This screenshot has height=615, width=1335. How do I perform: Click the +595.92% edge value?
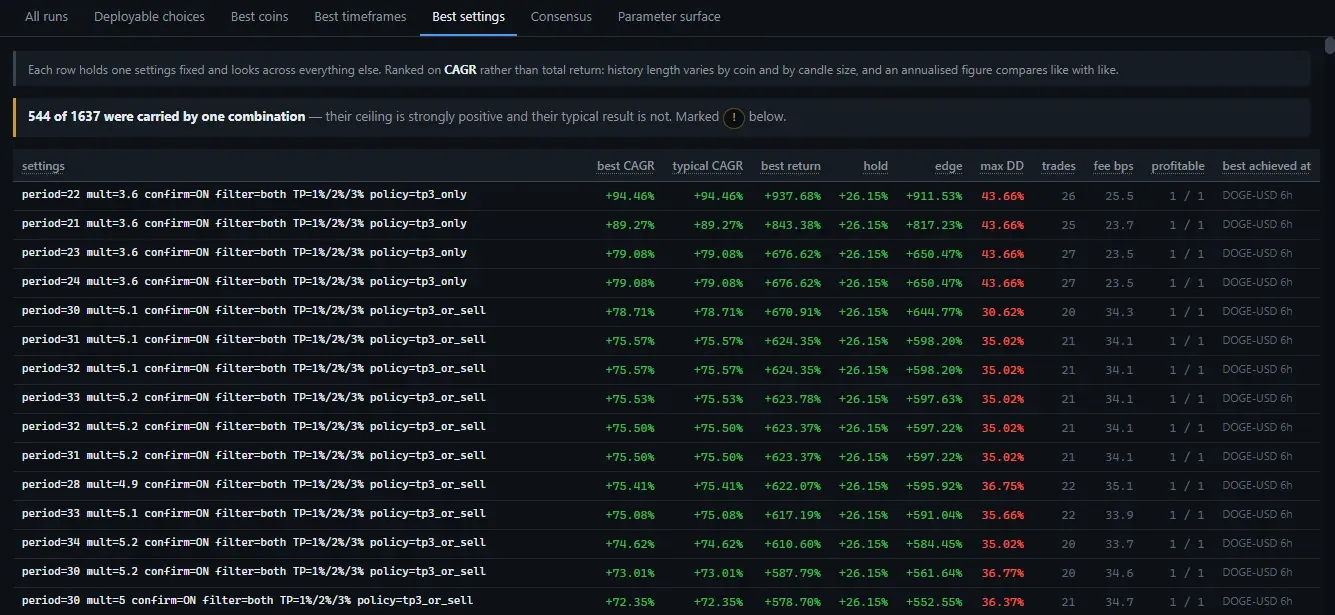(x=935, y=486)
